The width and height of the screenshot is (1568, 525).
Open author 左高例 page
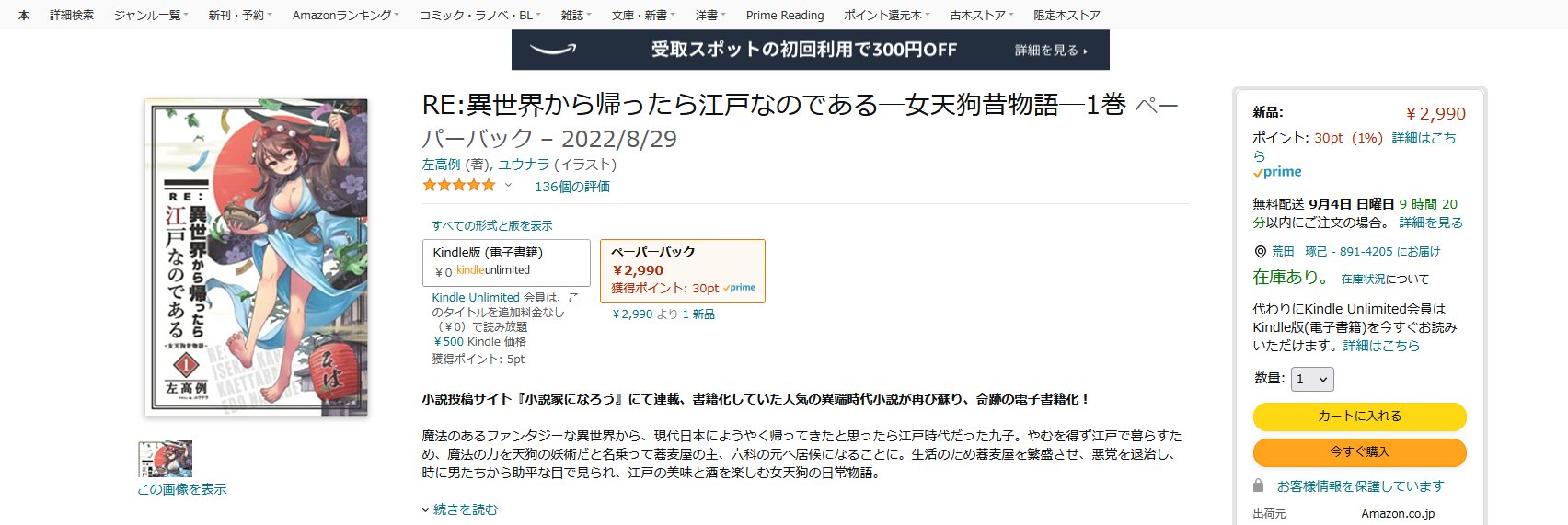click(441, 165)
